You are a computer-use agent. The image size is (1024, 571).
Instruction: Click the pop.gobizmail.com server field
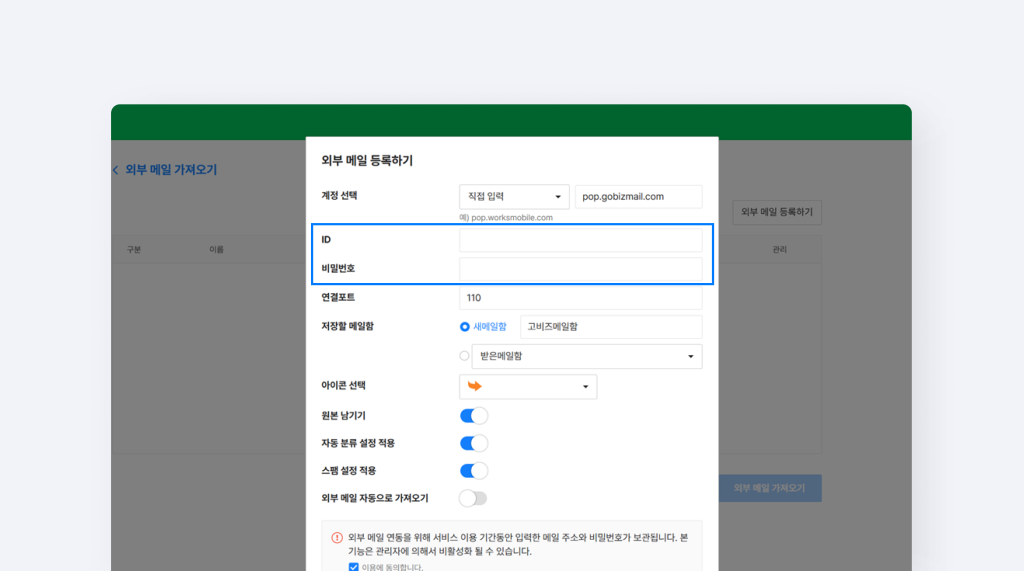pos(639,197)
